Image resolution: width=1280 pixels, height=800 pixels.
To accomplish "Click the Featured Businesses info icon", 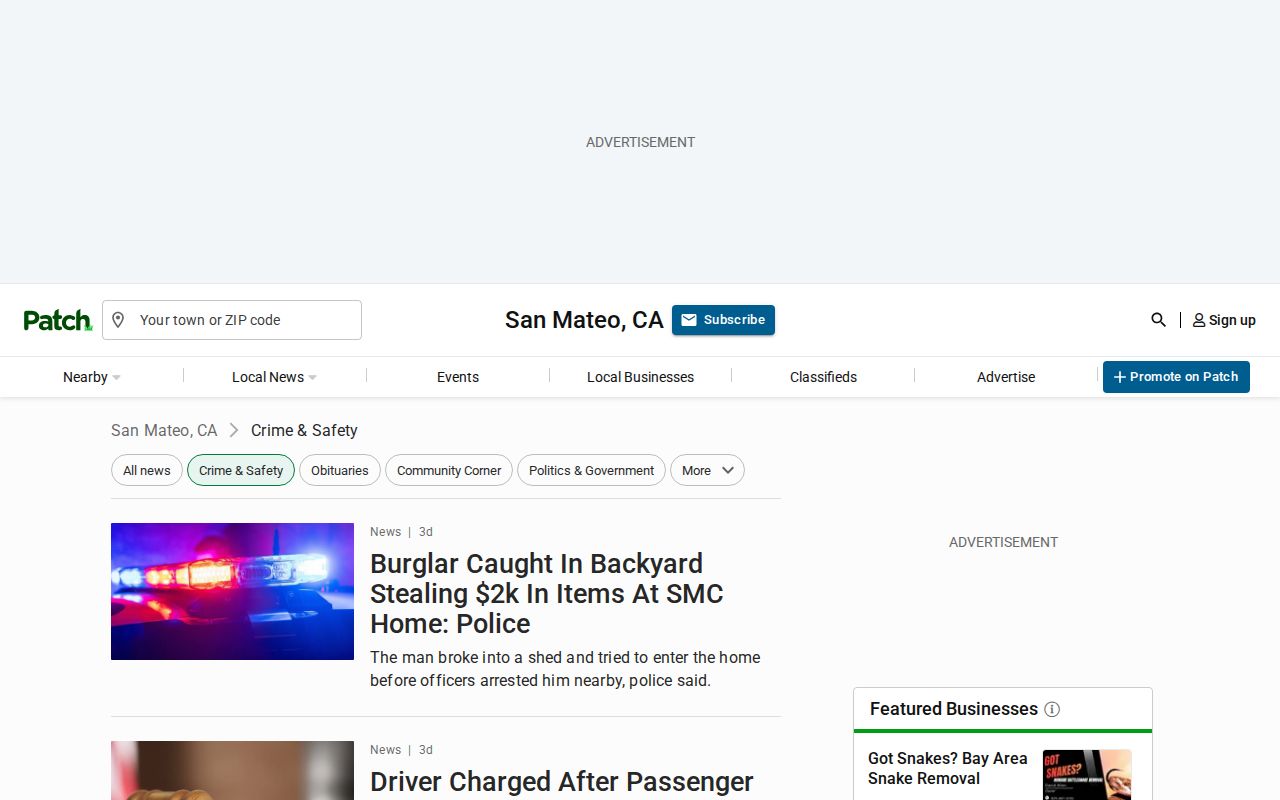I will [1052, 709].
